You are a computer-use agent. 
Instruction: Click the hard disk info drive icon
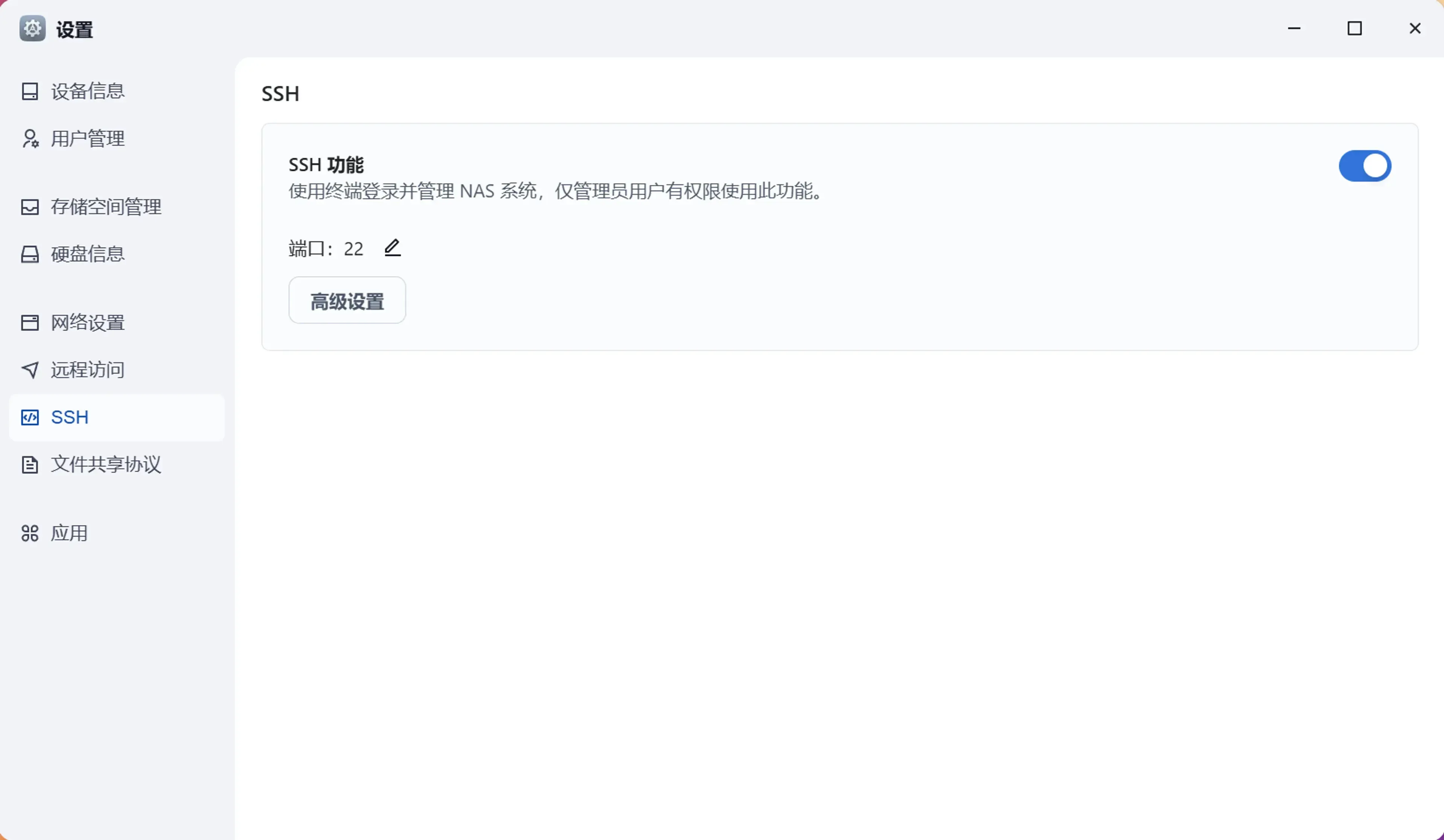[30, 255]
